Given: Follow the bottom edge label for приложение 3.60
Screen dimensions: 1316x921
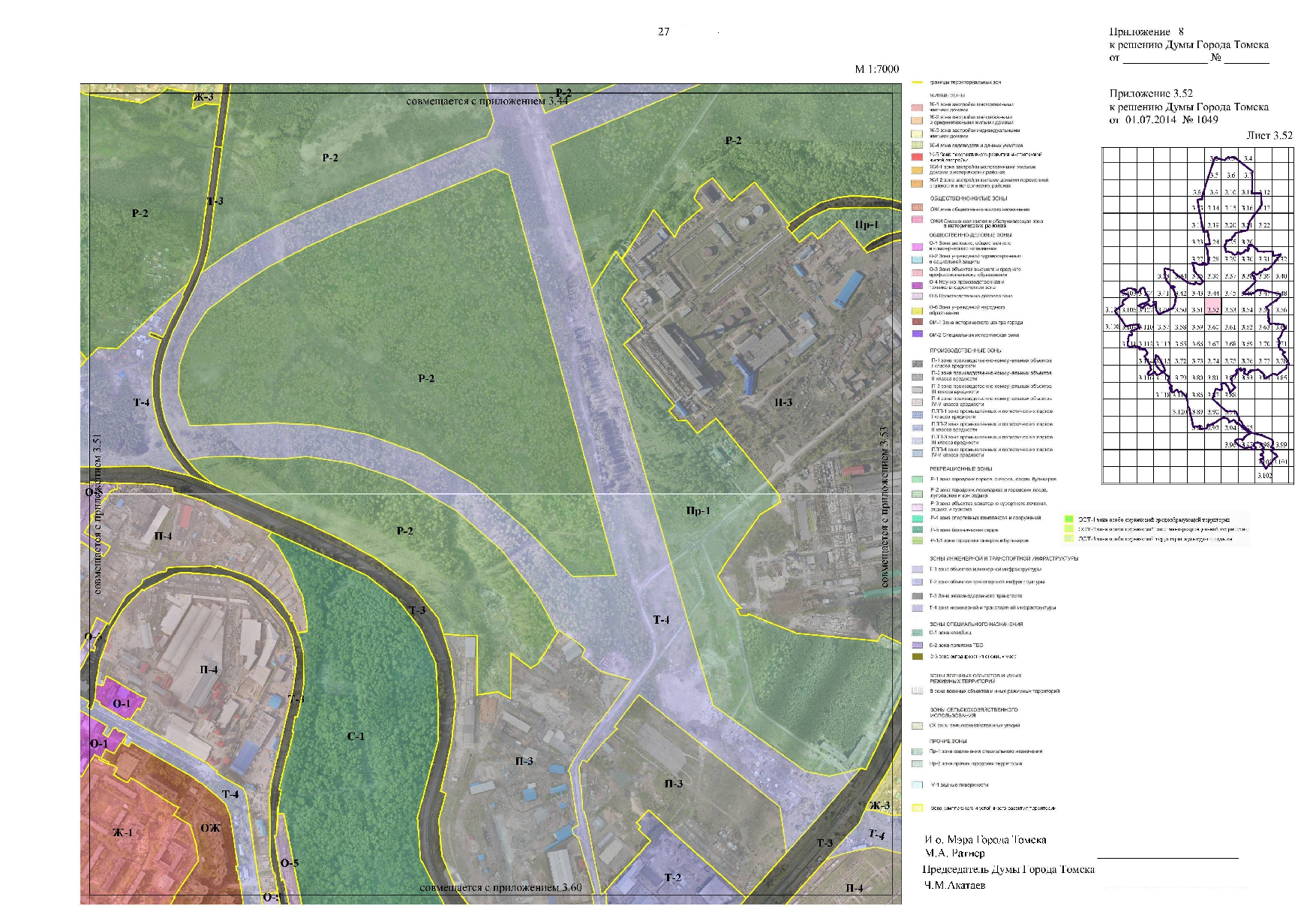Looking at the screenshot, I should click(500, 887).
